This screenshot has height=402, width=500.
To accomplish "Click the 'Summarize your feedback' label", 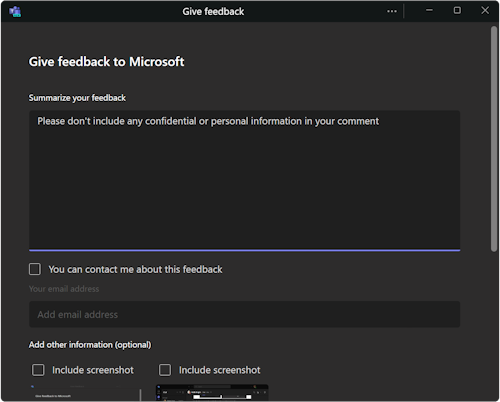I will click(77, 98).
